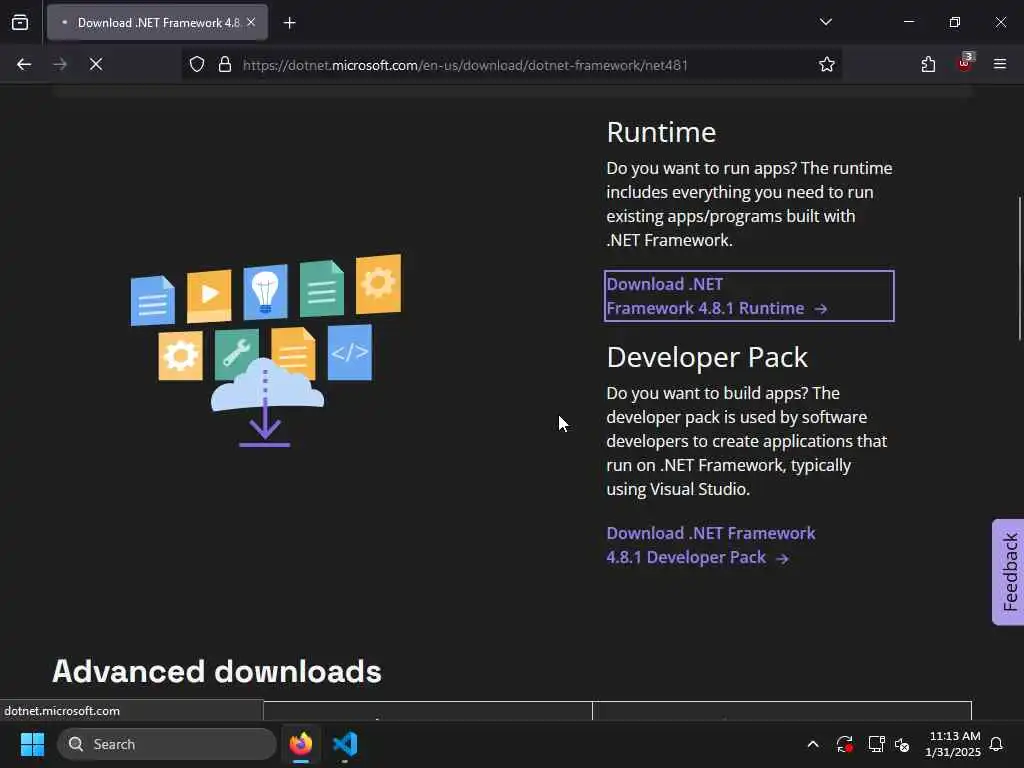Click the forward navigation arrow
This screenshot has width=1024, height=768.
coord(60,65)
